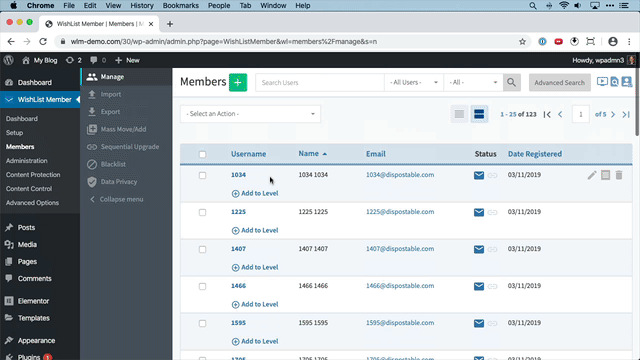Tick the checkbox for user 1407
Image resolution: width=640 pixels, height=360 pixels.
coord(202,249)
